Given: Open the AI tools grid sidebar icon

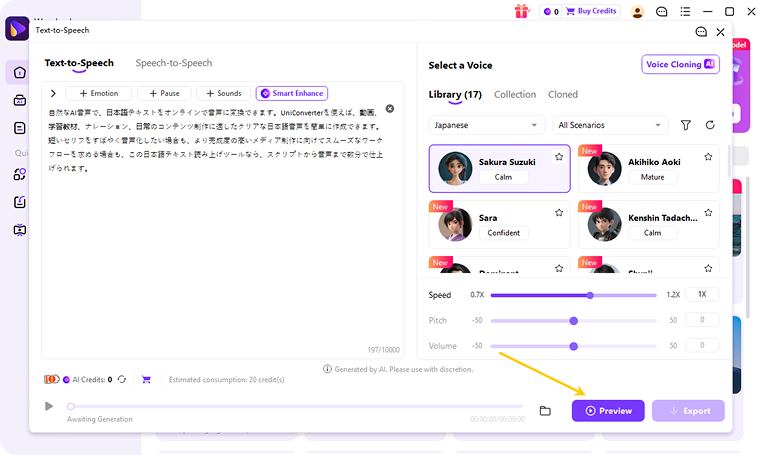Looking at the screenshot, I should point(19,174).
